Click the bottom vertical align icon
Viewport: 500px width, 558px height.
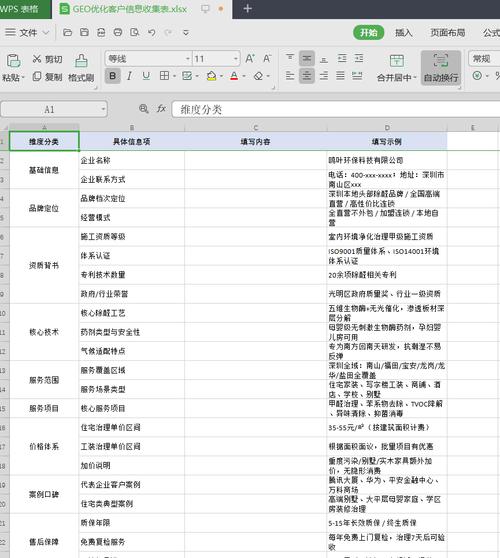(324, 59)
